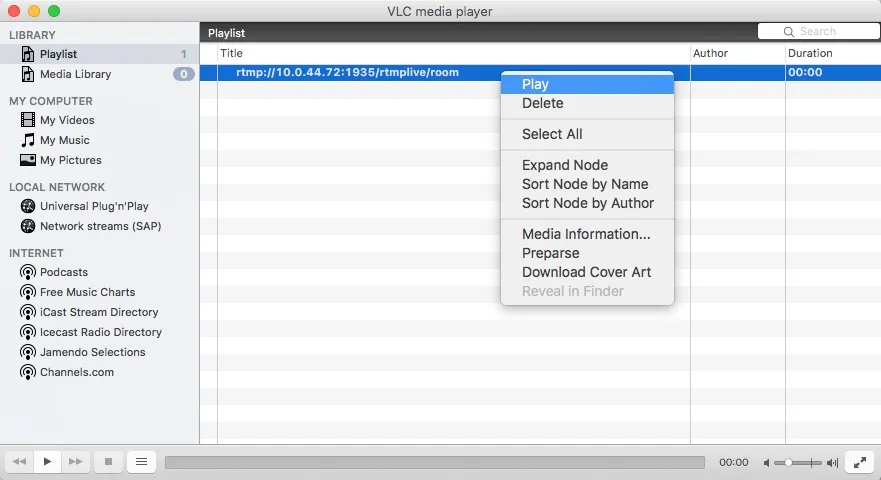
Task: Set full volume with the loud speaker icon
Action: click(x=832, y=463)
